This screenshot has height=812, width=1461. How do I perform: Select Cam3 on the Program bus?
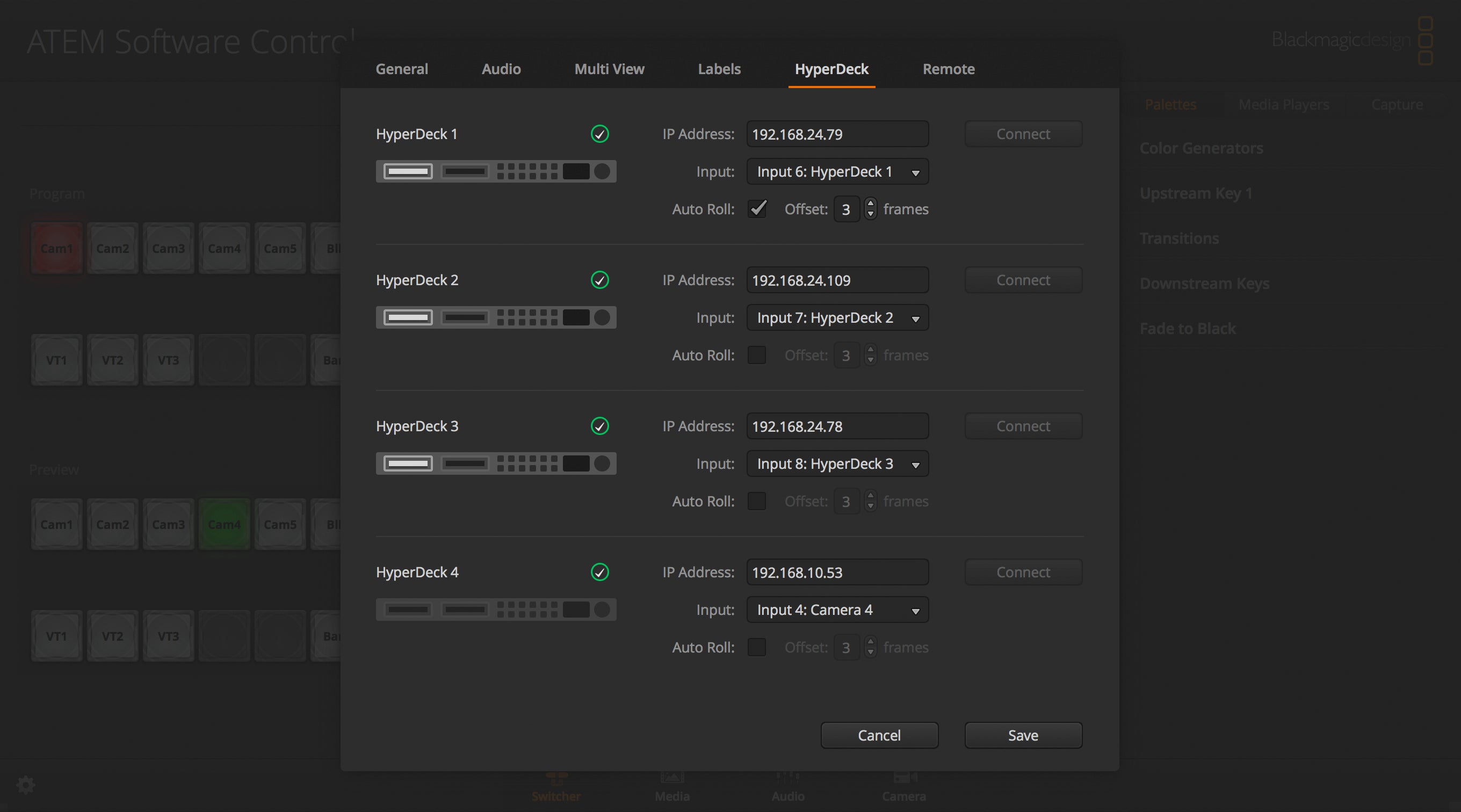coord(168,248)
